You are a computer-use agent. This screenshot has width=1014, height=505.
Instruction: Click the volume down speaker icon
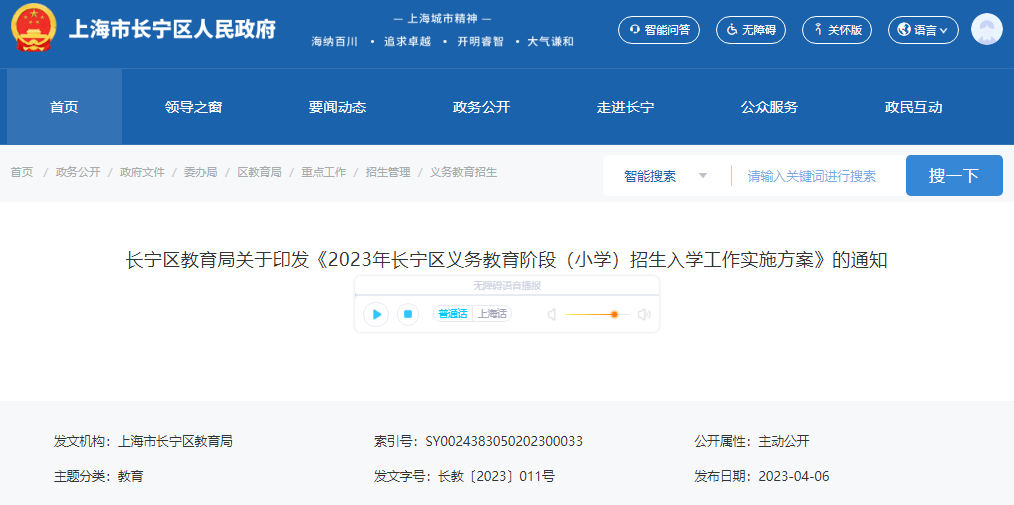coord(551,315)
